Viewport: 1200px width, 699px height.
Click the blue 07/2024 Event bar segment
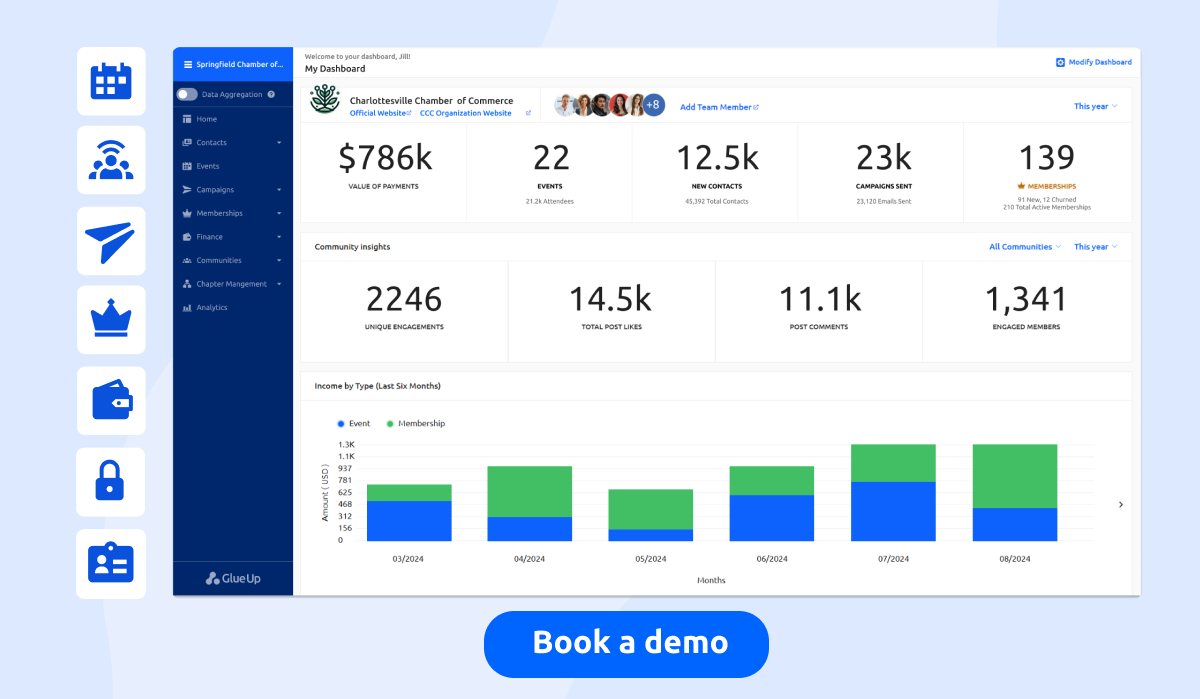point(893,511)
